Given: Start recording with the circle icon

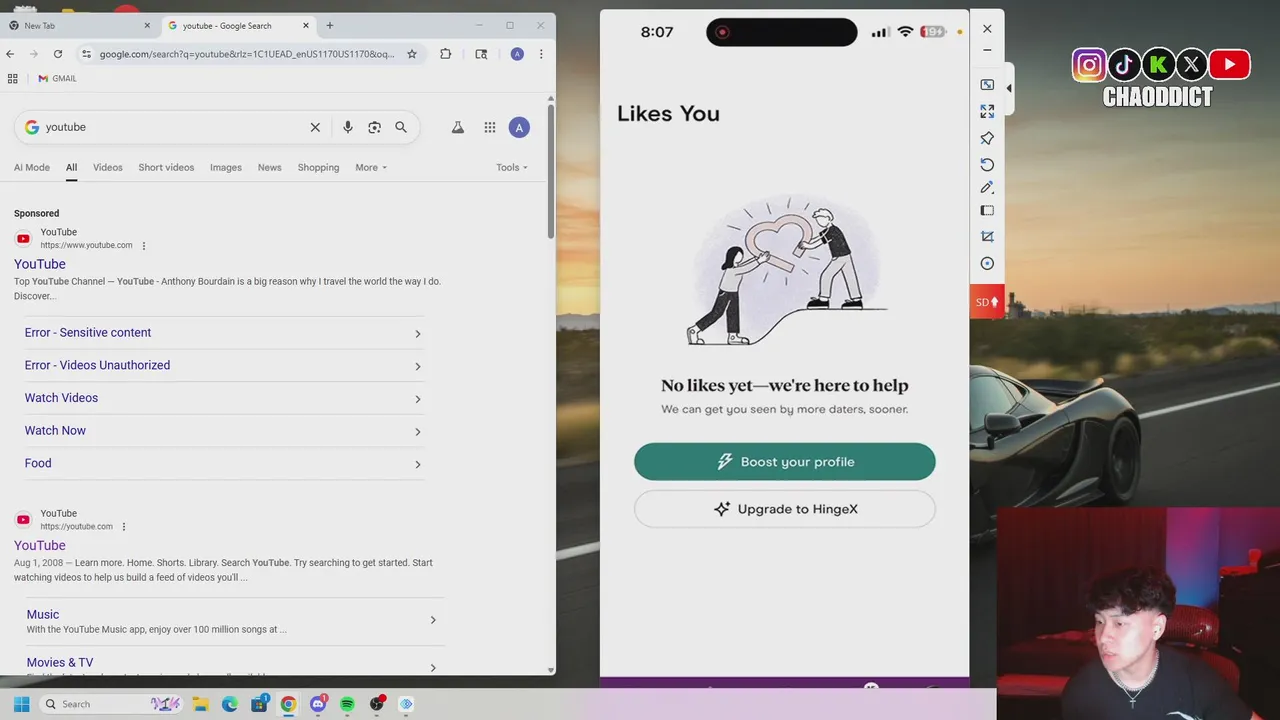Looking at the screenshot, I should [987, 263].
